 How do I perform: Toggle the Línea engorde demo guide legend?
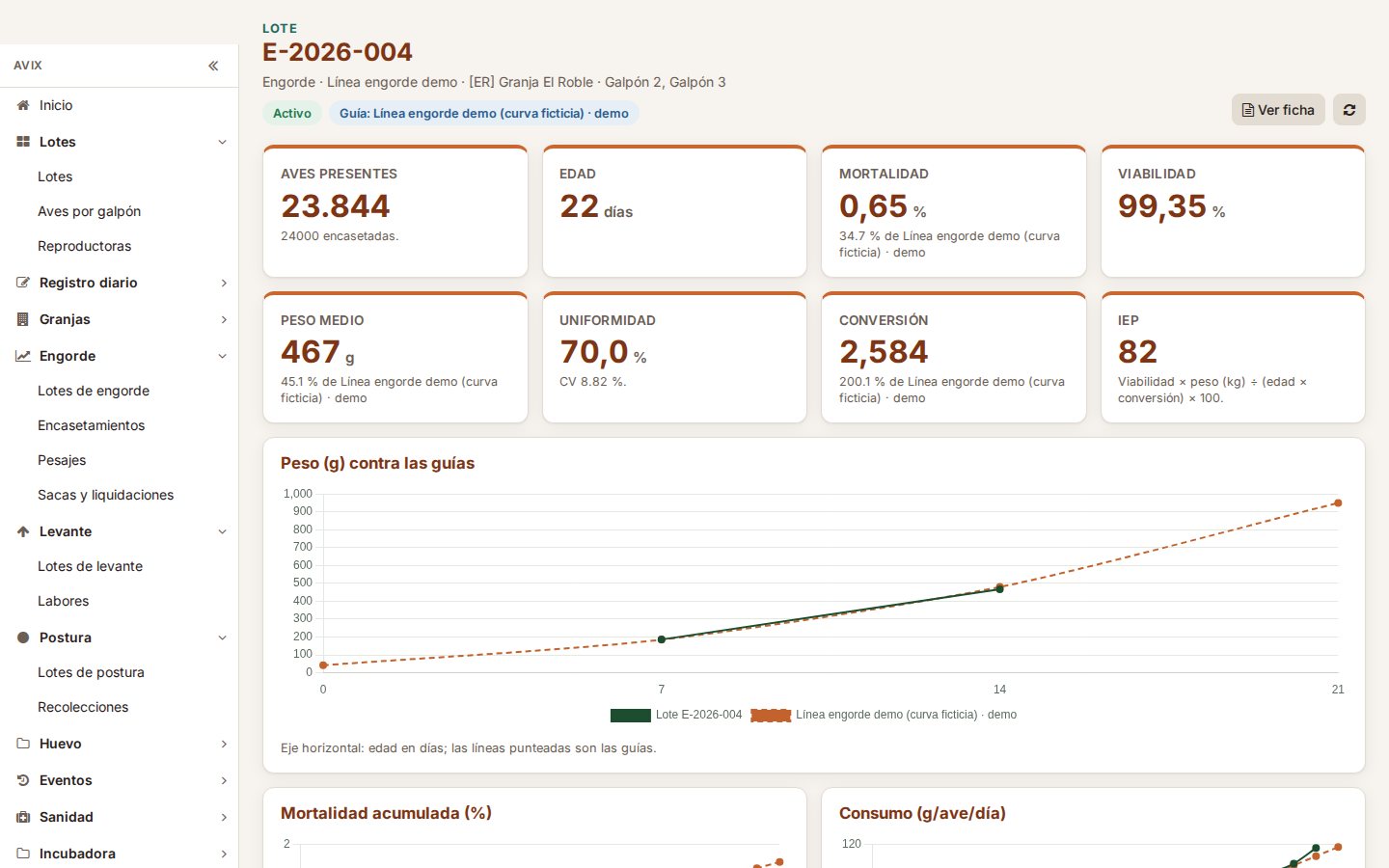(x=884, y=715)
